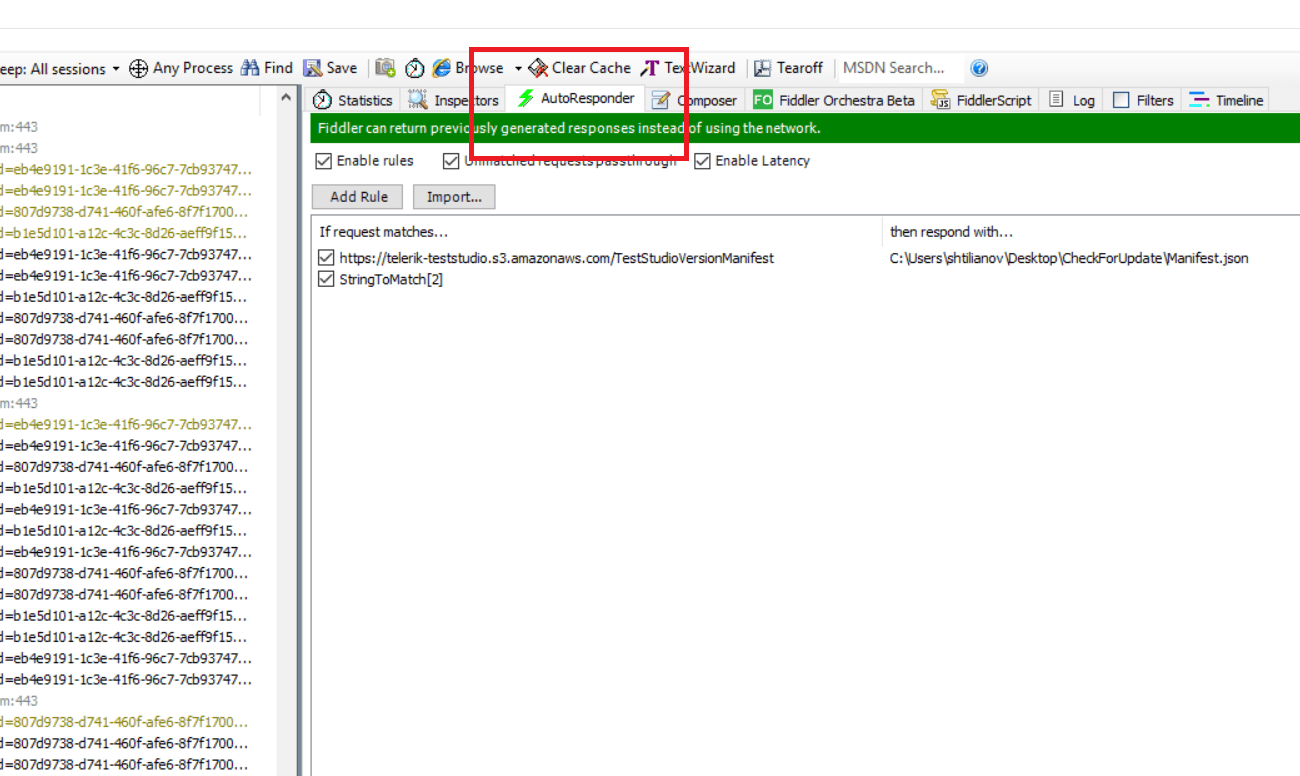This screenshot has width=1300, height=776.
Task: Toggle the Enable rules checkbox
Action: [x=324, y=161]
